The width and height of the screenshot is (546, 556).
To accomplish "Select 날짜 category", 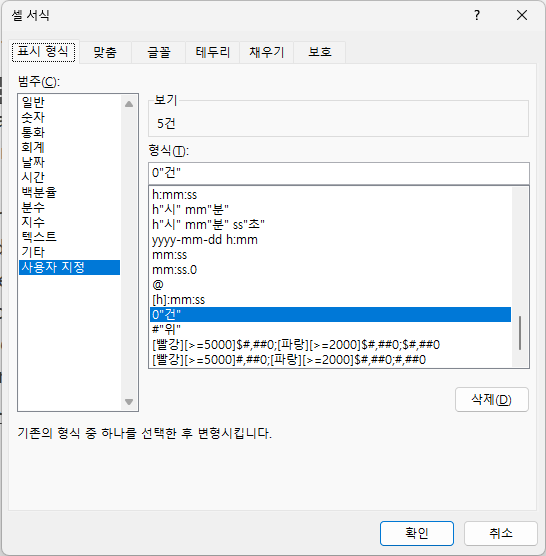I will (x=69, y=162).
